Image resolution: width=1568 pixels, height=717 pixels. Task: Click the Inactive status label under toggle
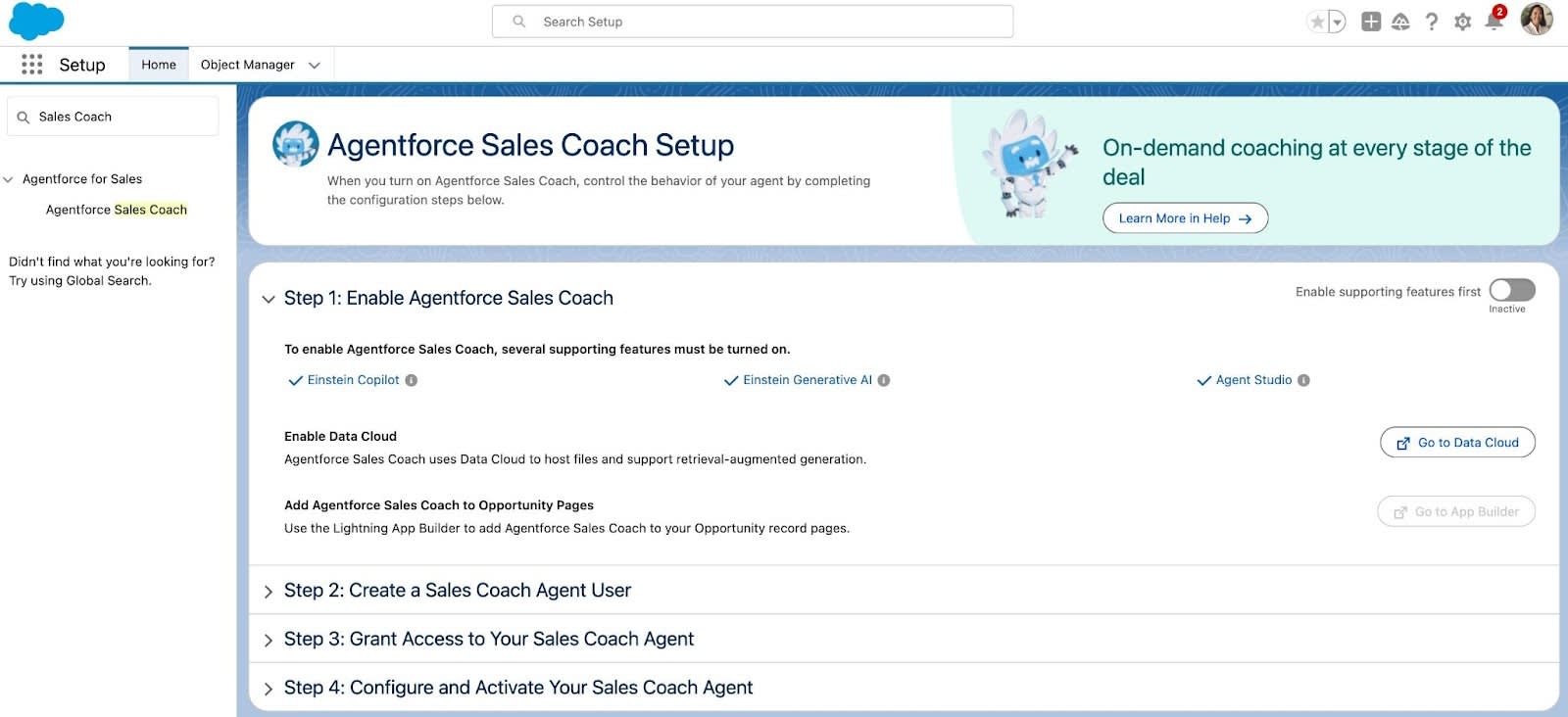[1507, 310]
